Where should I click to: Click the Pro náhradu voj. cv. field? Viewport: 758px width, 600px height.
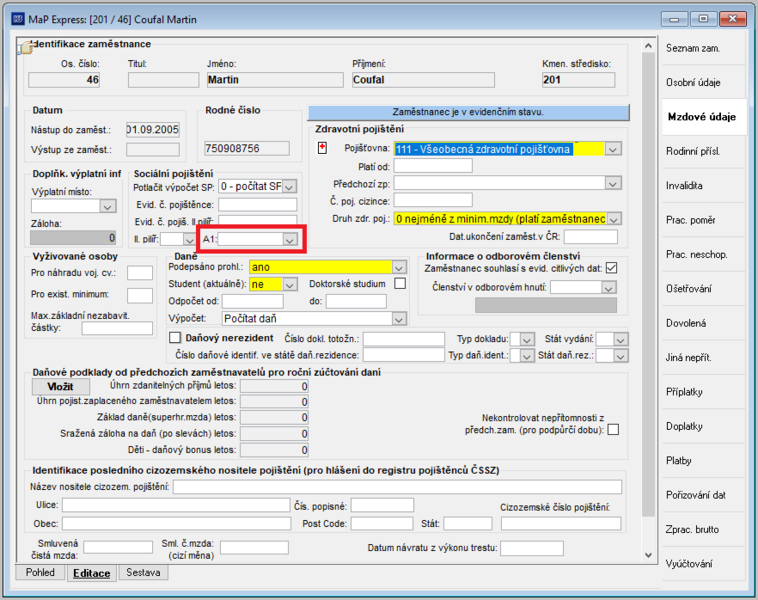(x=140, y=273)
